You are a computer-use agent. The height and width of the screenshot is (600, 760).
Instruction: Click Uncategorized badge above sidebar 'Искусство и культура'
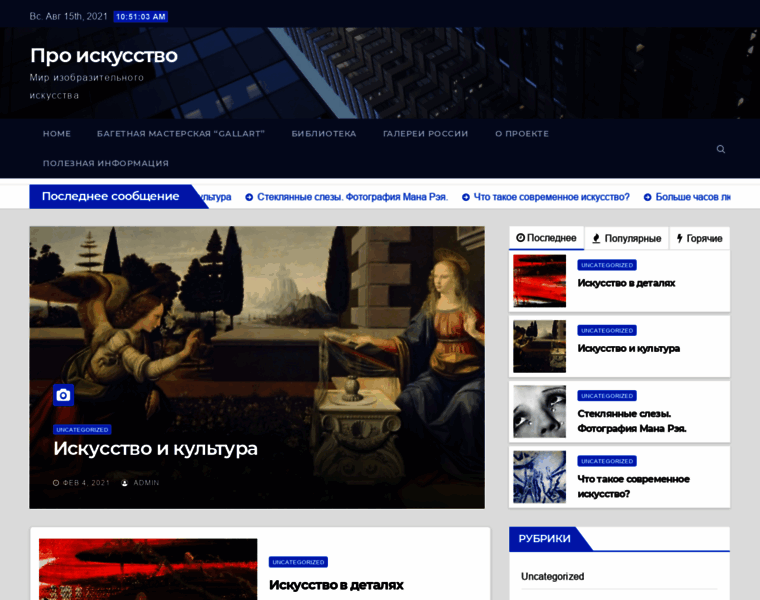click(607, 331)
